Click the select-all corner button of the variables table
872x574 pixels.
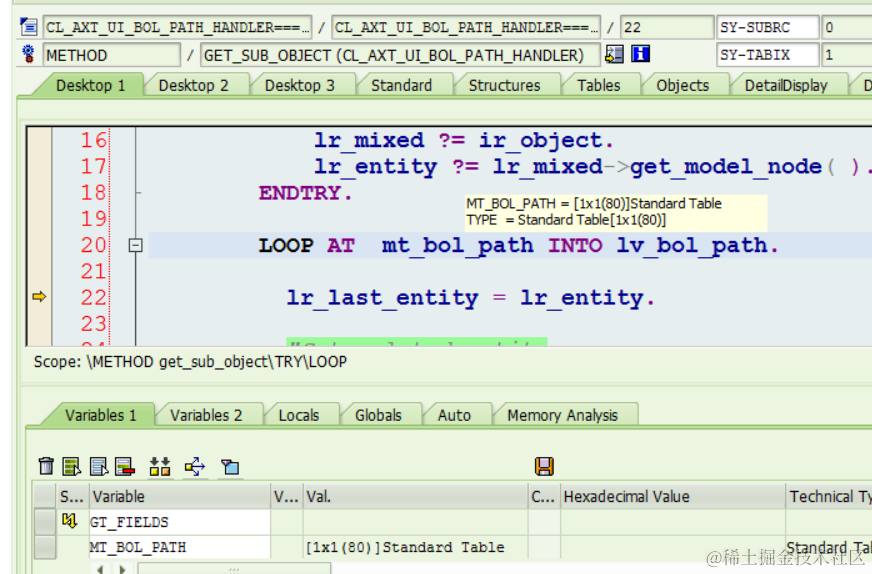pyautogui.click(x=44, y=496)
